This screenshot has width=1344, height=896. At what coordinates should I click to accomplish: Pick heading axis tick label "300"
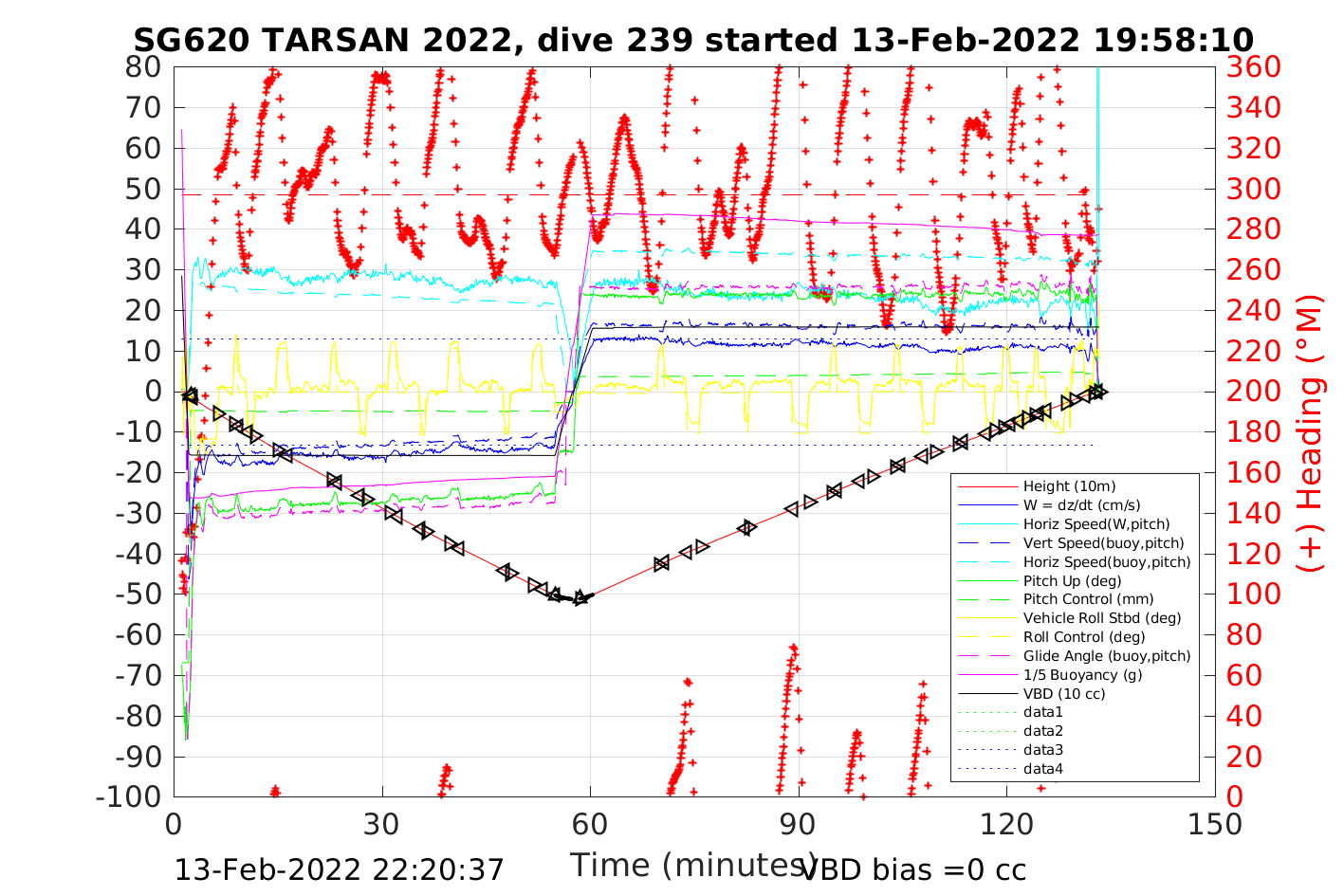tap(1253, 189)
